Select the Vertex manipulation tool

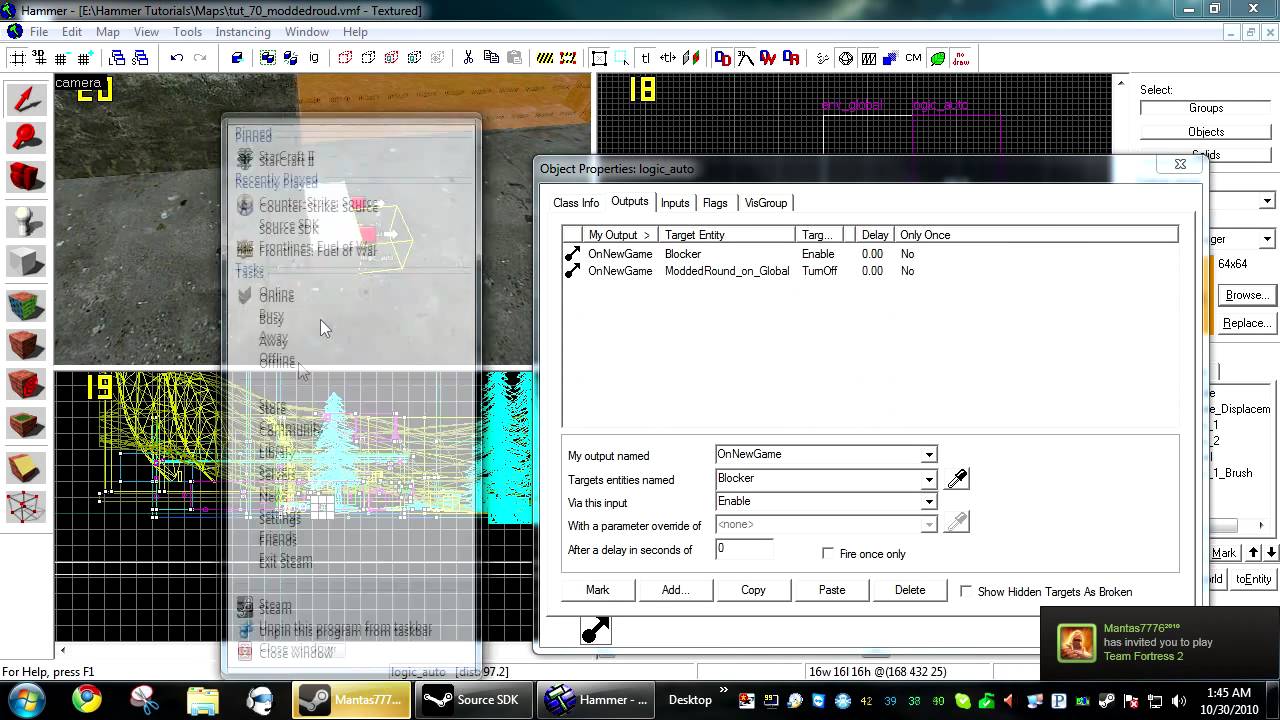pos(26,506)
